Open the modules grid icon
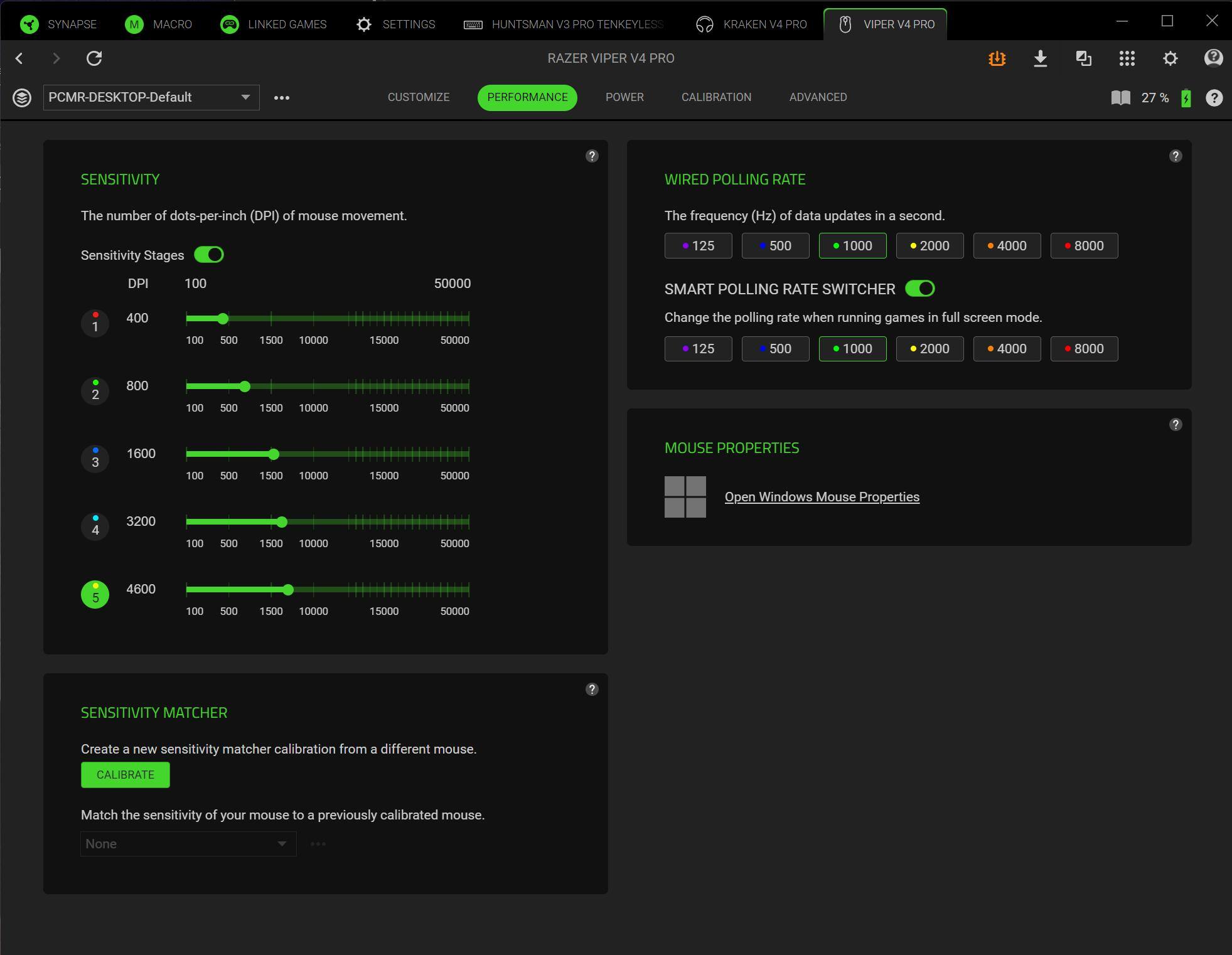 tap(1127, 58)
